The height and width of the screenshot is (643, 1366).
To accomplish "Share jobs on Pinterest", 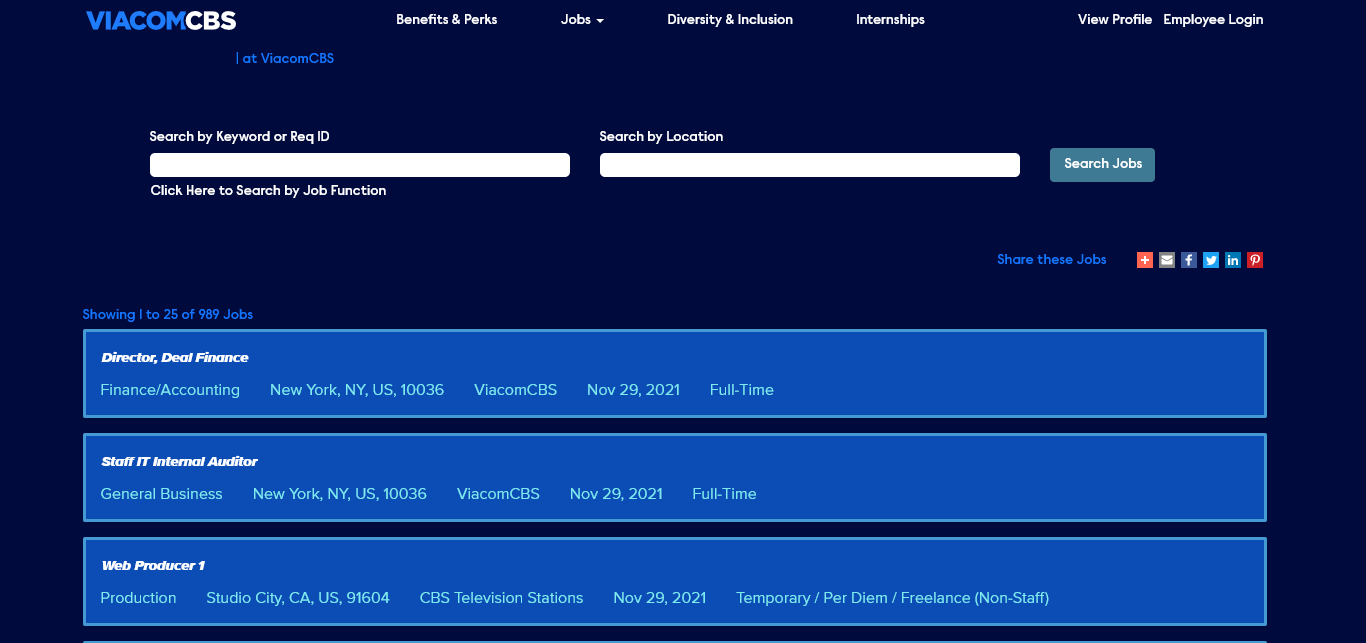I will pyautogui.click(x=1255, y=260).
